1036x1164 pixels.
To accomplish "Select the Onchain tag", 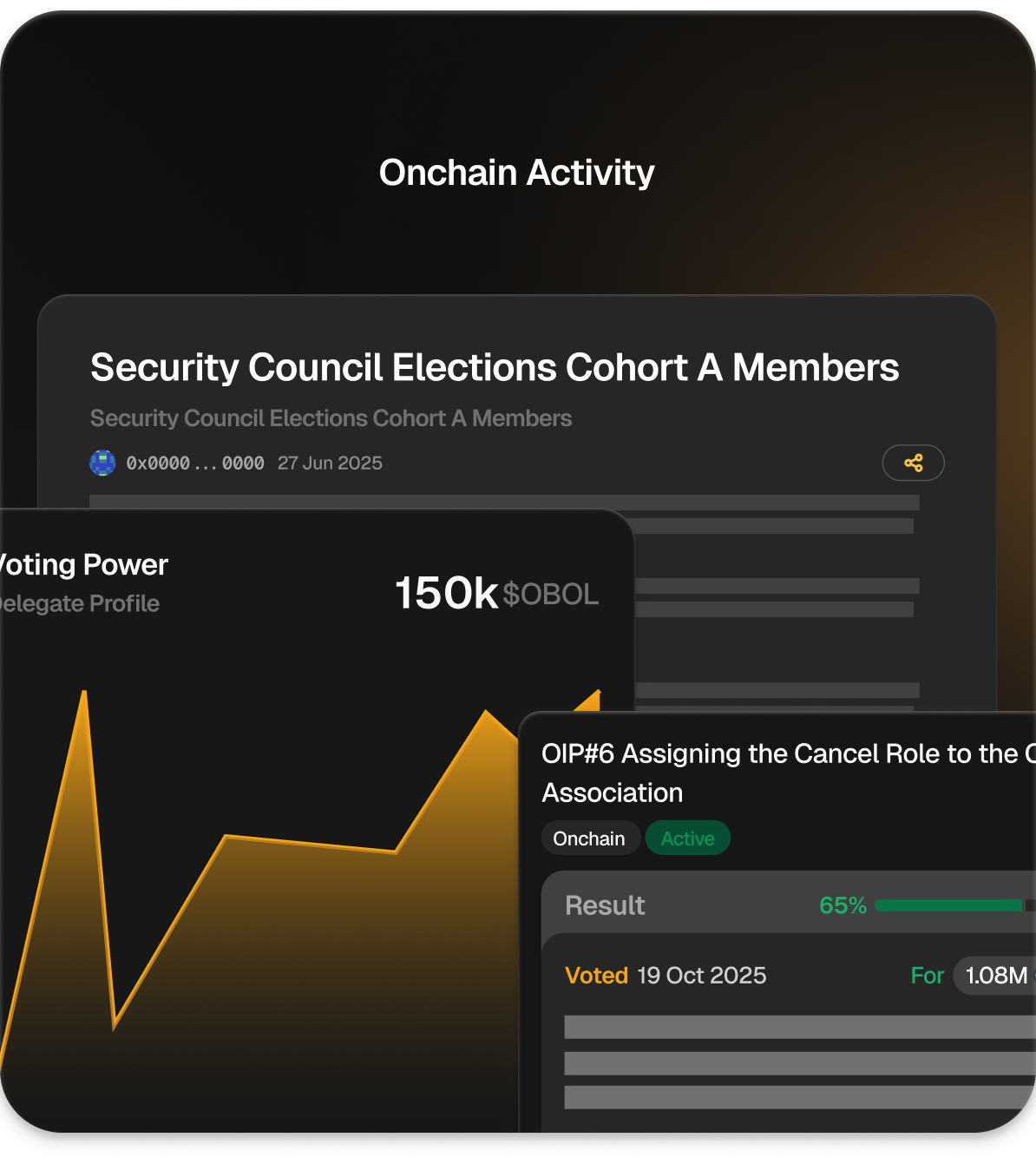I will [x=589, y=838].
